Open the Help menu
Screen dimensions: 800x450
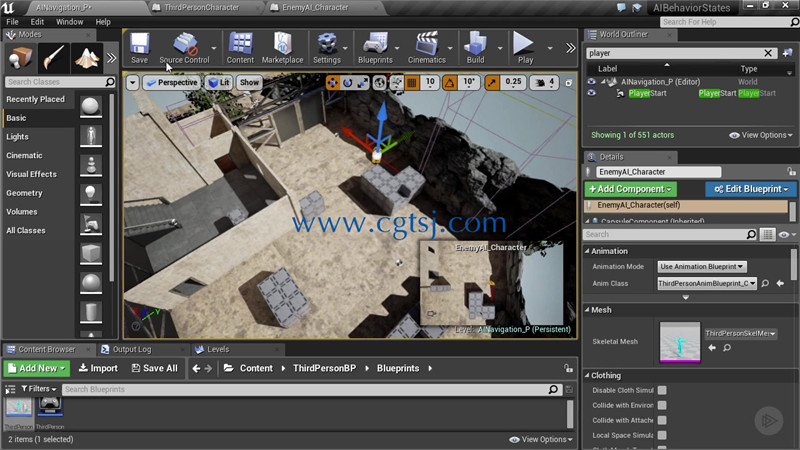pyautogui.click(x=103, y=22)
